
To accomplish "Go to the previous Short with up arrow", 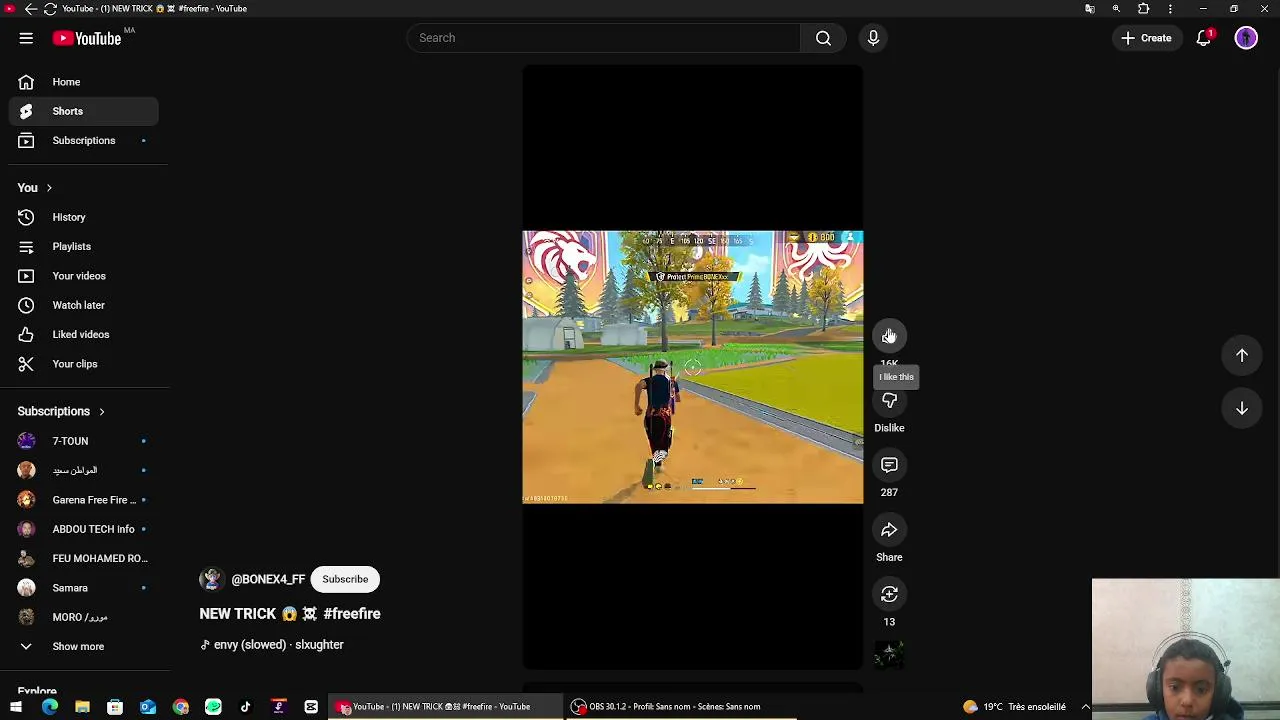I will click(1241, 355).
